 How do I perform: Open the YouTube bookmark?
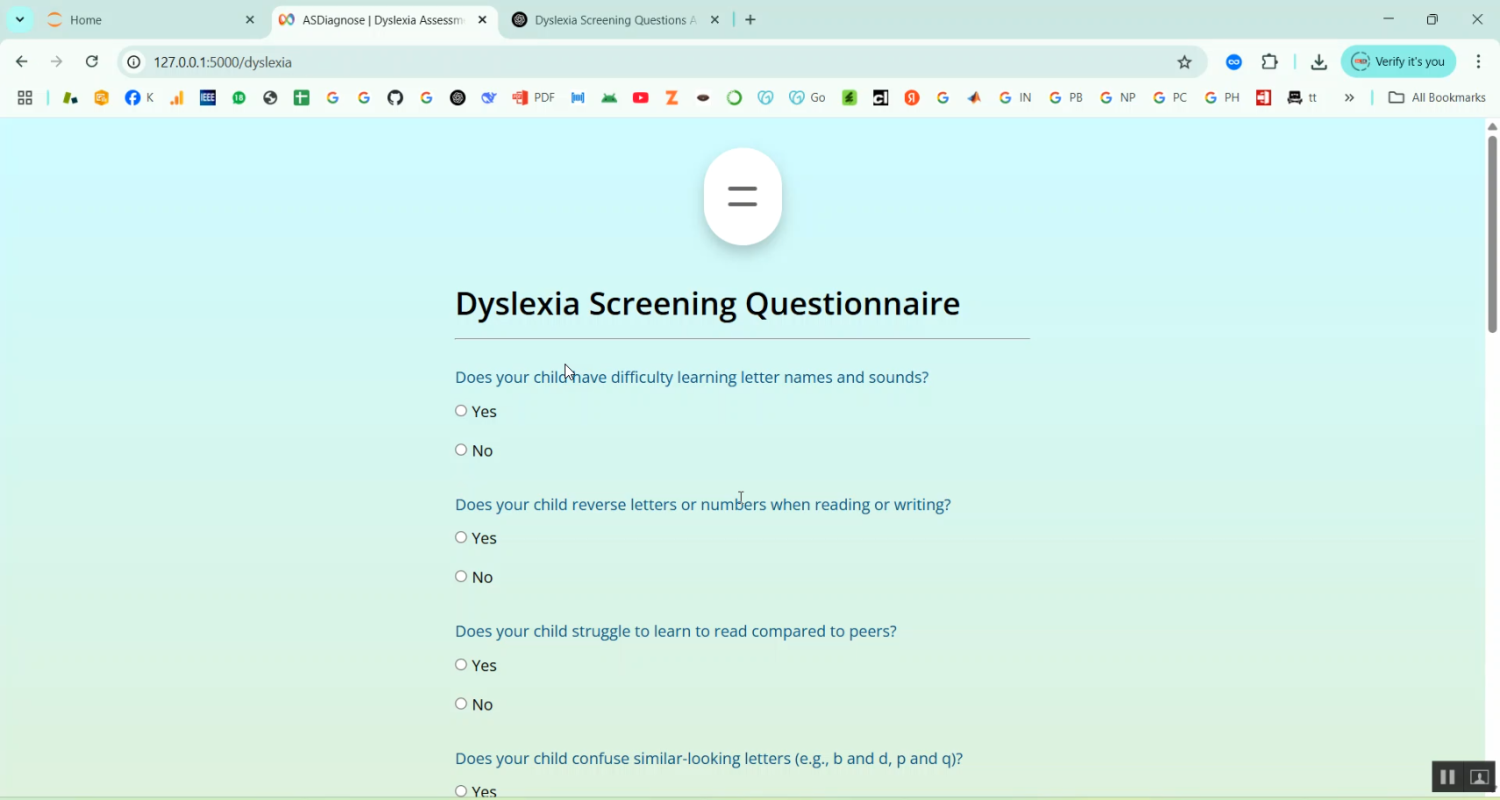[x=641, y=98]
